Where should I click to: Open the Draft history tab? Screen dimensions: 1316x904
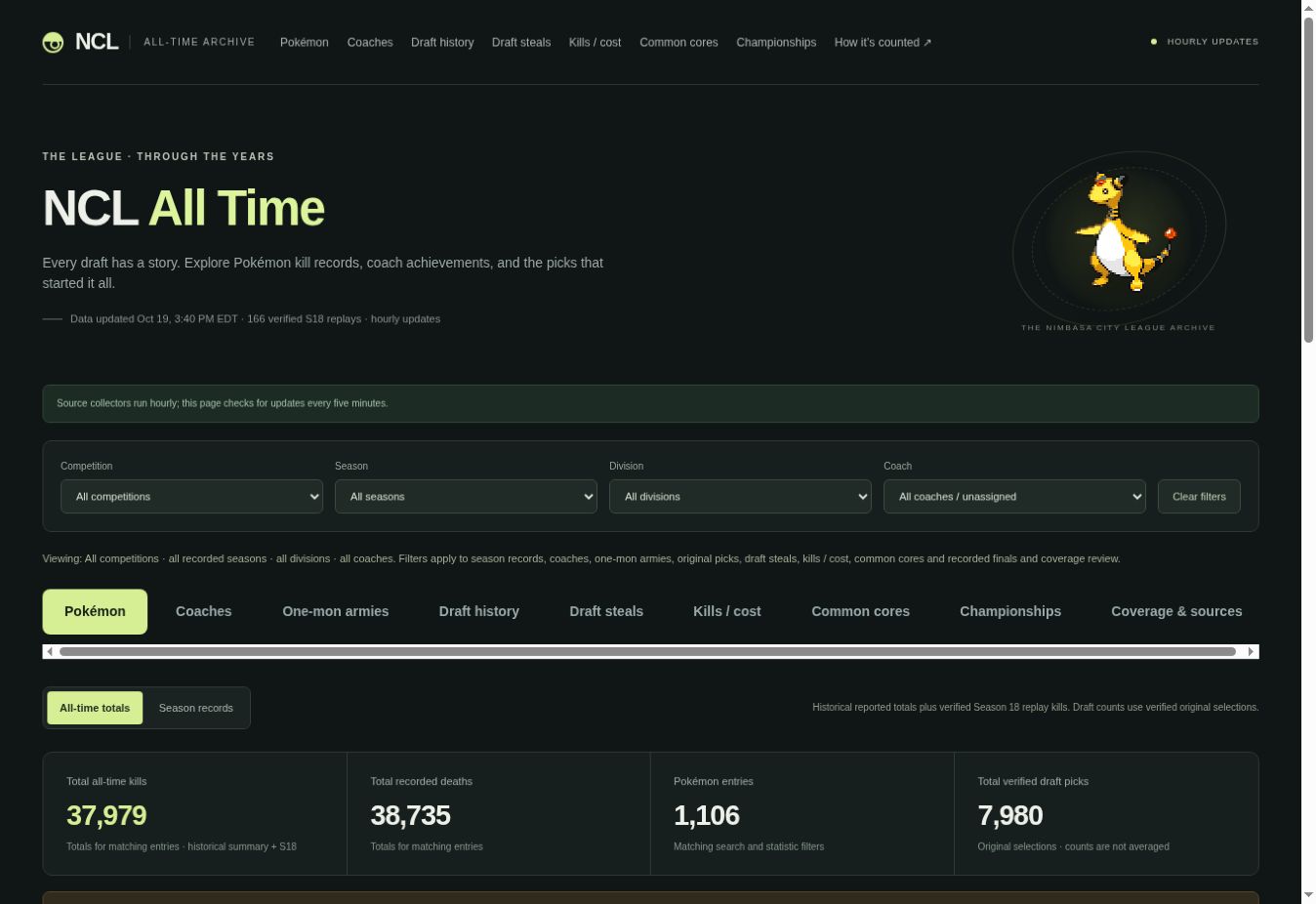[x=479, y=611]
